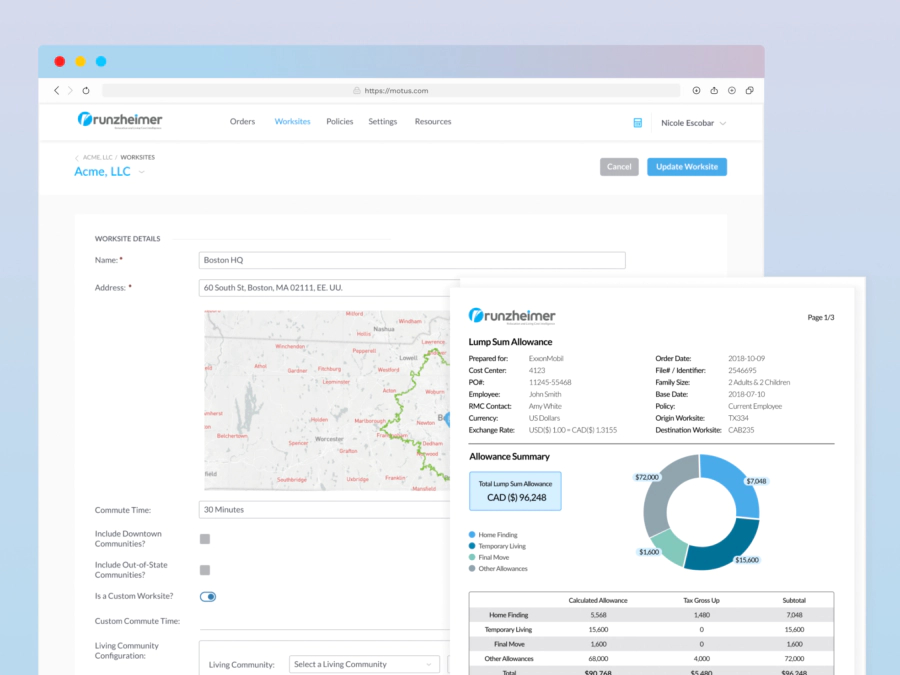This screenshot has width=900, height=675.
Task: Expand the Acme, LLC company dropdown
Action: click(141, 172)
